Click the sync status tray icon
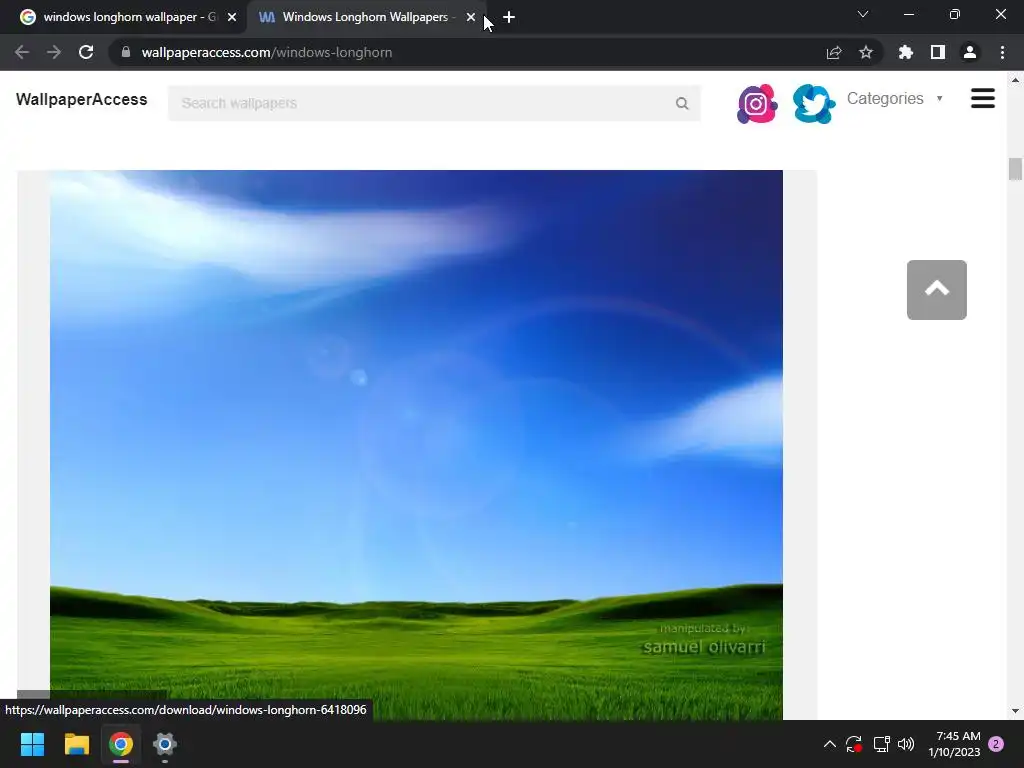This screenshot has height=768, width=1024. (x=854, y=744)
